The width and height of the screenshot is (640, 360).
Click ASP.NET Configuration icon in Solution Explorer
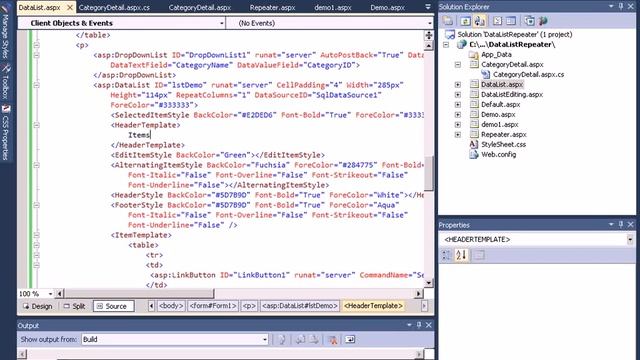coord(543,21)
